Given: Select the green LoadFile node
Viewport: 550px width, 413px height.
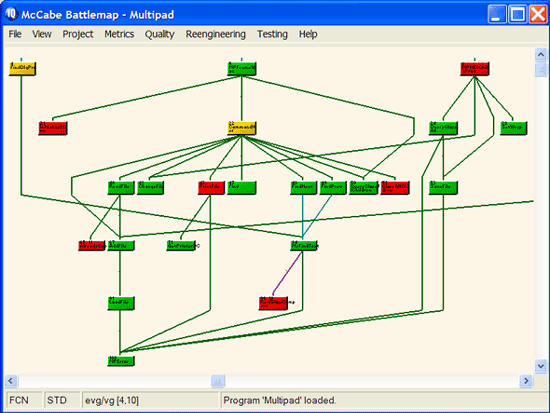Looking at the screenshot, I should (121, 303).
